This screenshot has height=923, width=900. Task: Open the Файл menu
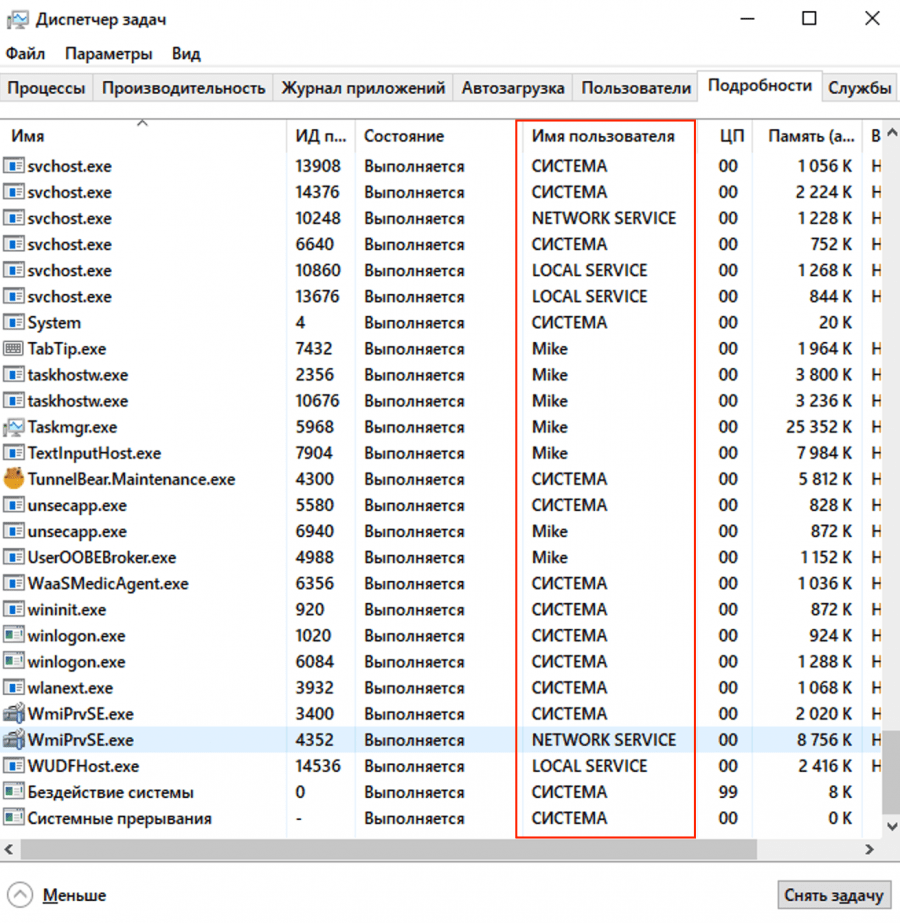coord(25,54)
